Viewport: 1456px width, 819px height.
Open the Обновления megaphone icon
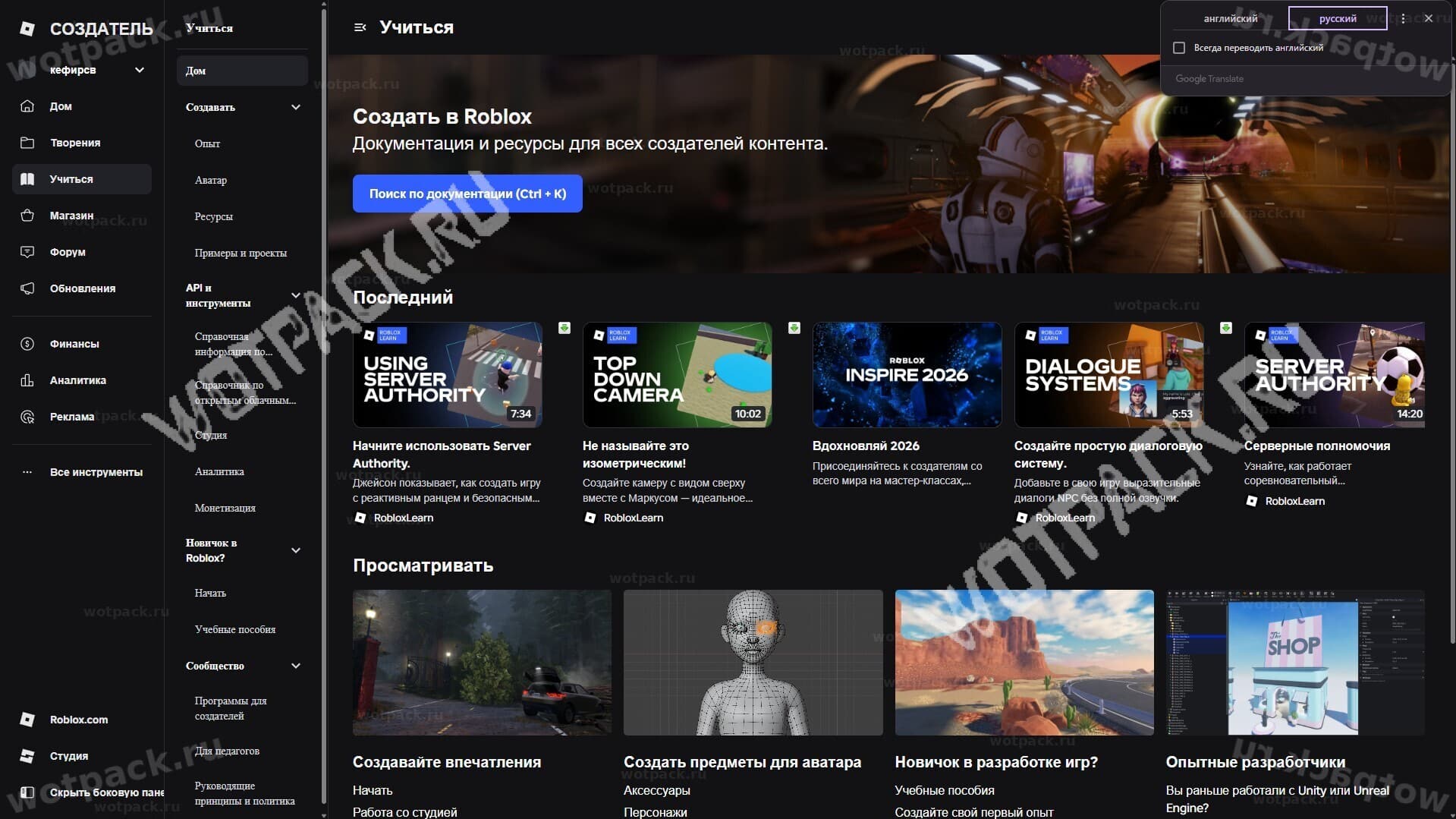point(27,288)
